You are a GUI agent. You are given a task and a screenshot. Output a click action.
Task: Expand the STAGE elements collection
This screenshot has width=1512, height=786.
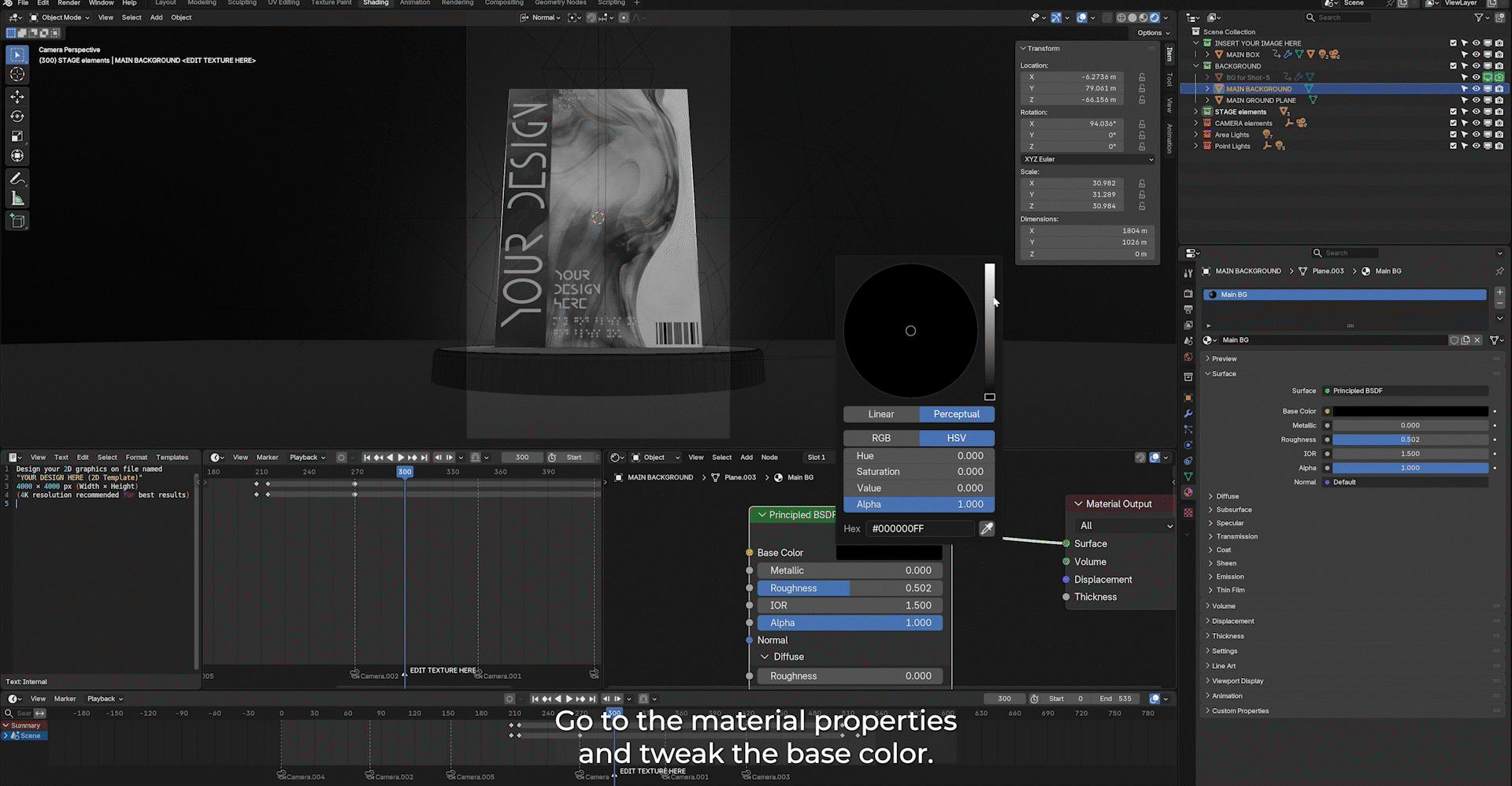pos(1196,112)
